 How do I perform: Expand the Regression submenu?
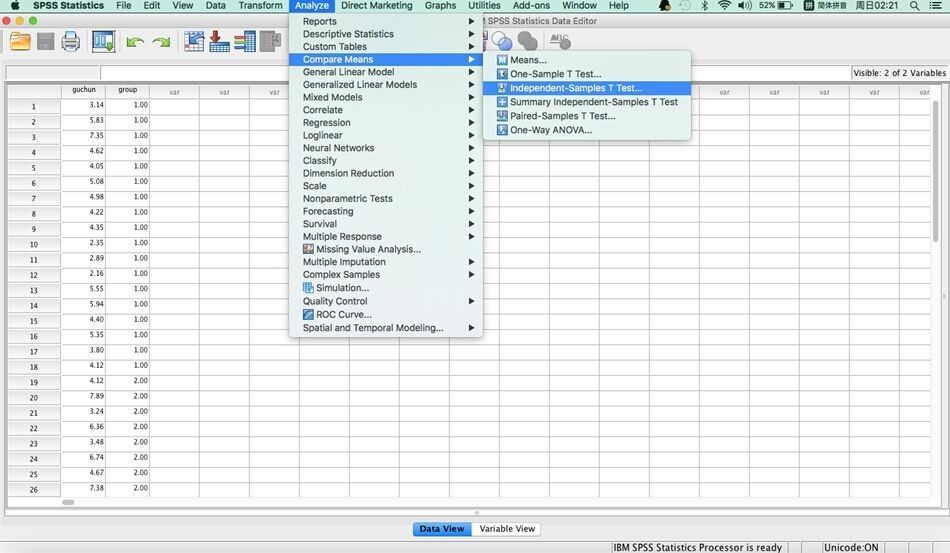pyautogui.click(x=386, y=123)
